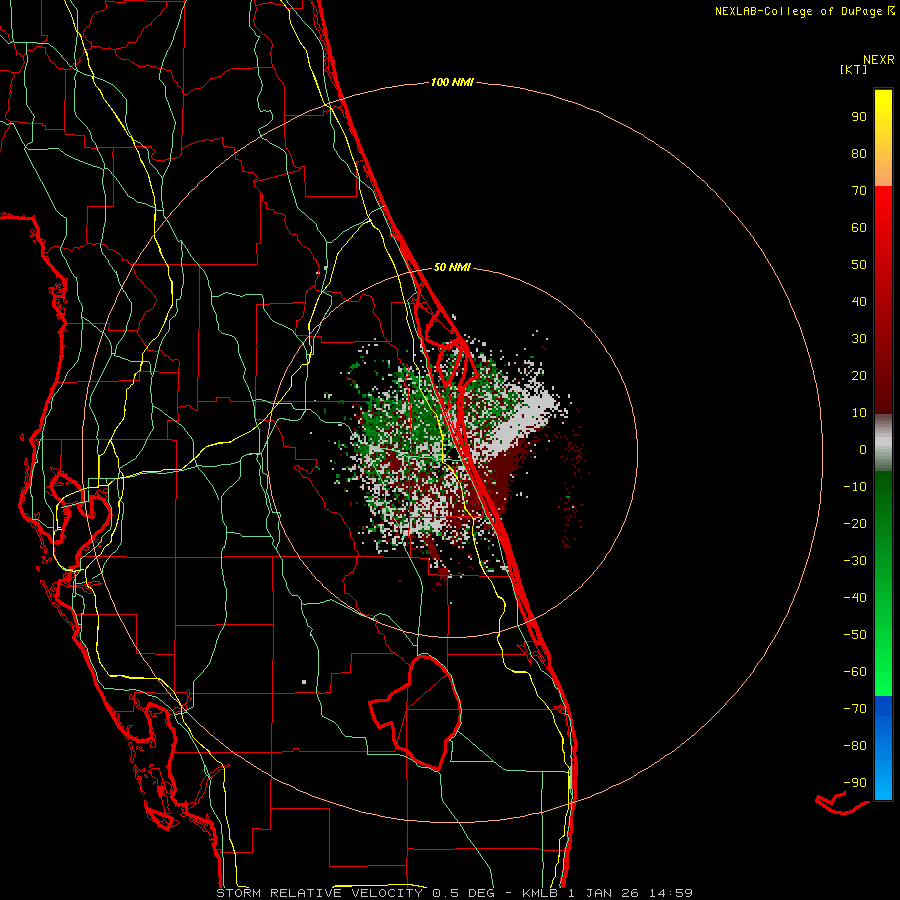Viewport: 900px width, 900px height.
Task: Click the positive 60 scale label
Action: pos(859,227)
